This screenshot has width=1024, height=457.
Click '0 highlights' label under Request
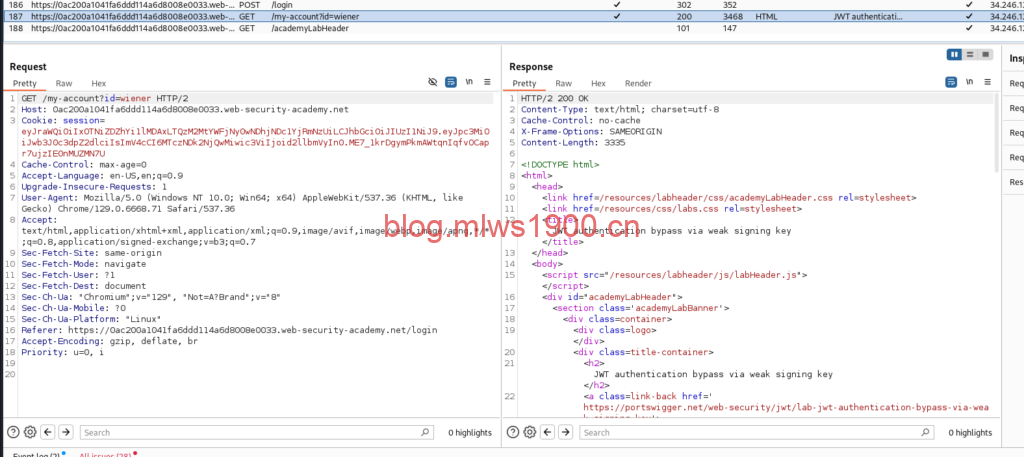[x=470, y=432]
